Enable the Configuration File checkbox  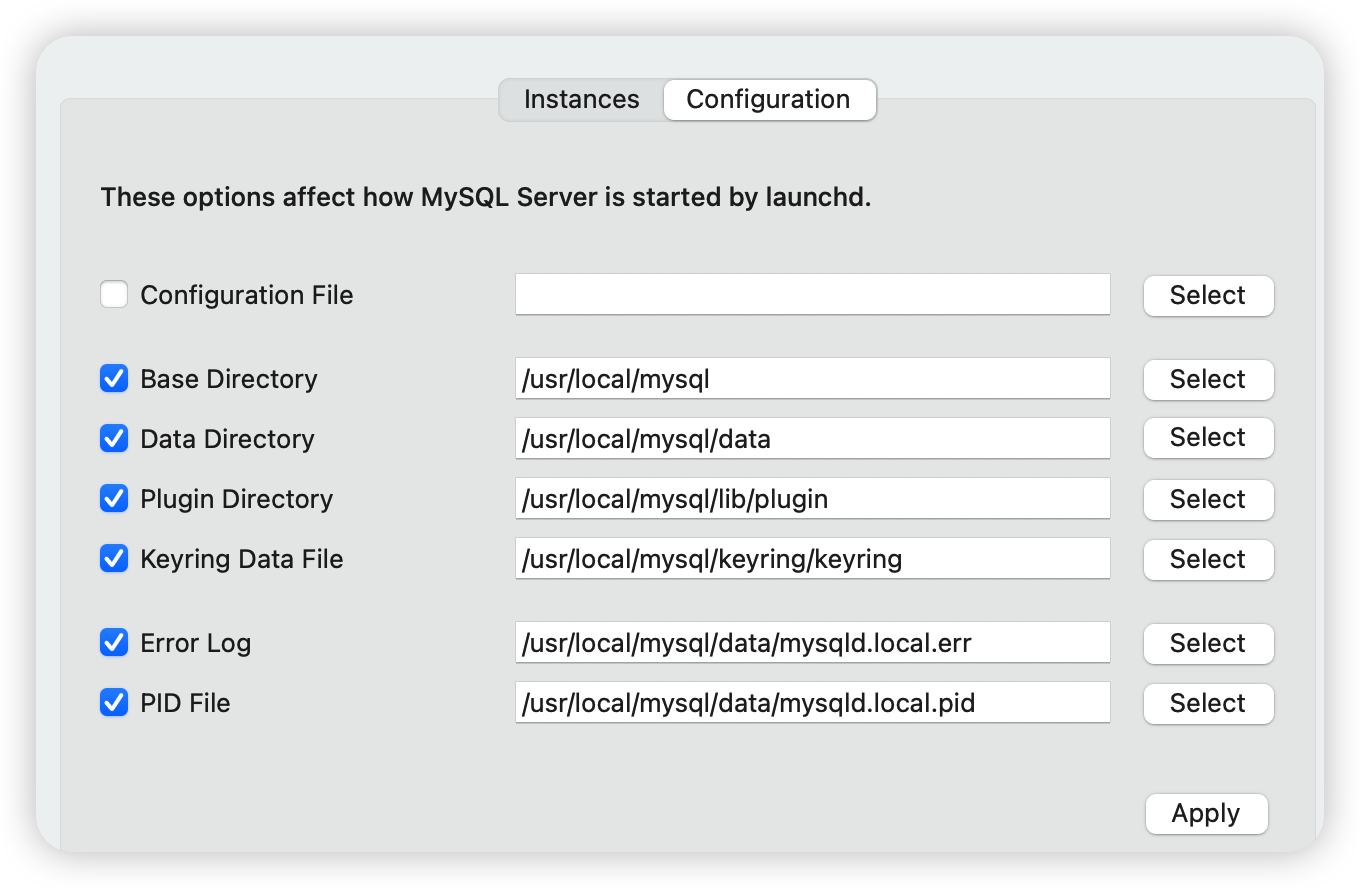click(x=114, y=295)
